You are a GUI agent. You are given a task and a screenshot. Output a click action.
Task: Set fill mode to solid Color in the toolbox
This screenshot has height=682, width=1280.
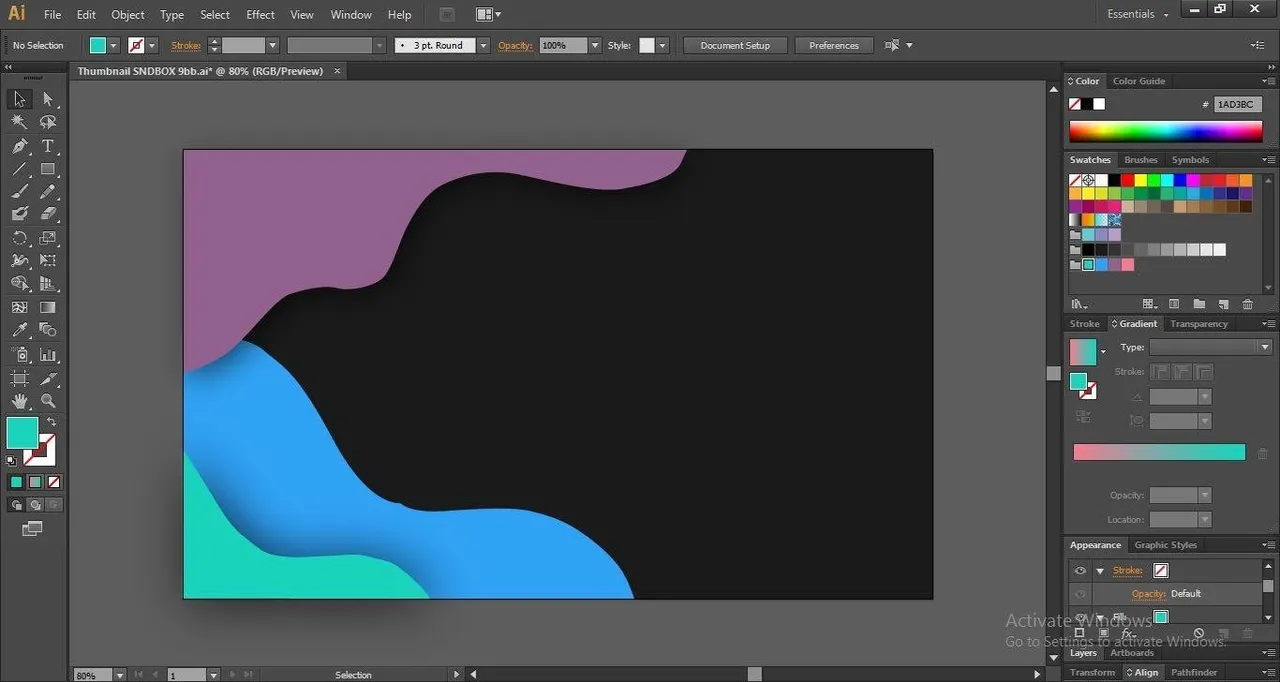click(x=16, y=482)
